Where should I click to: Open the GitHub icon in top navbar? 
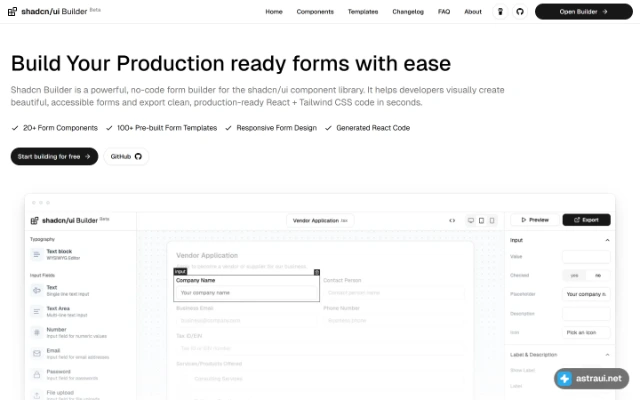(520, 11)
